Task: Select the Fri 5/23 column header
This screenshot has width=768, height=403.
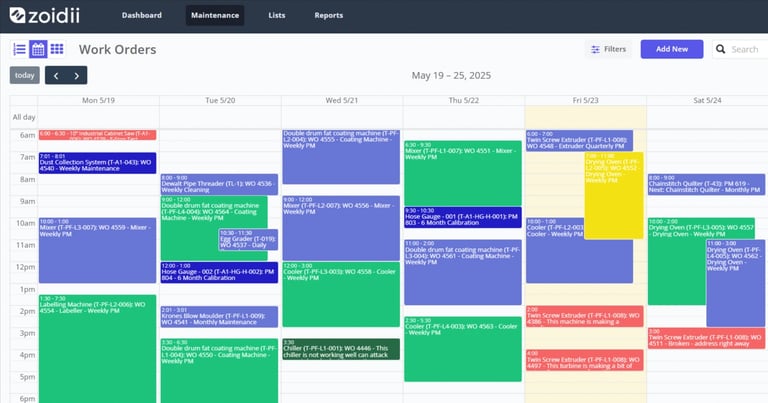Action: (x=585, y=100)
